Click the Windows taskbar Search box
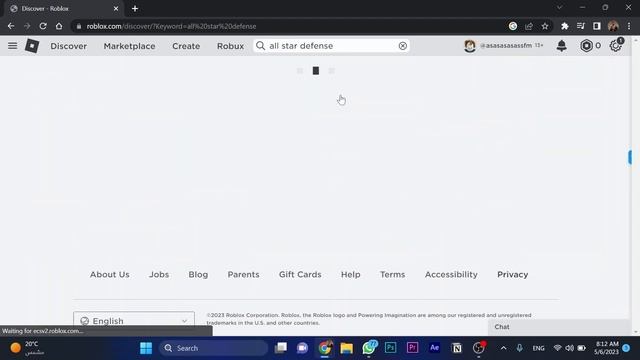 point(213,348)
